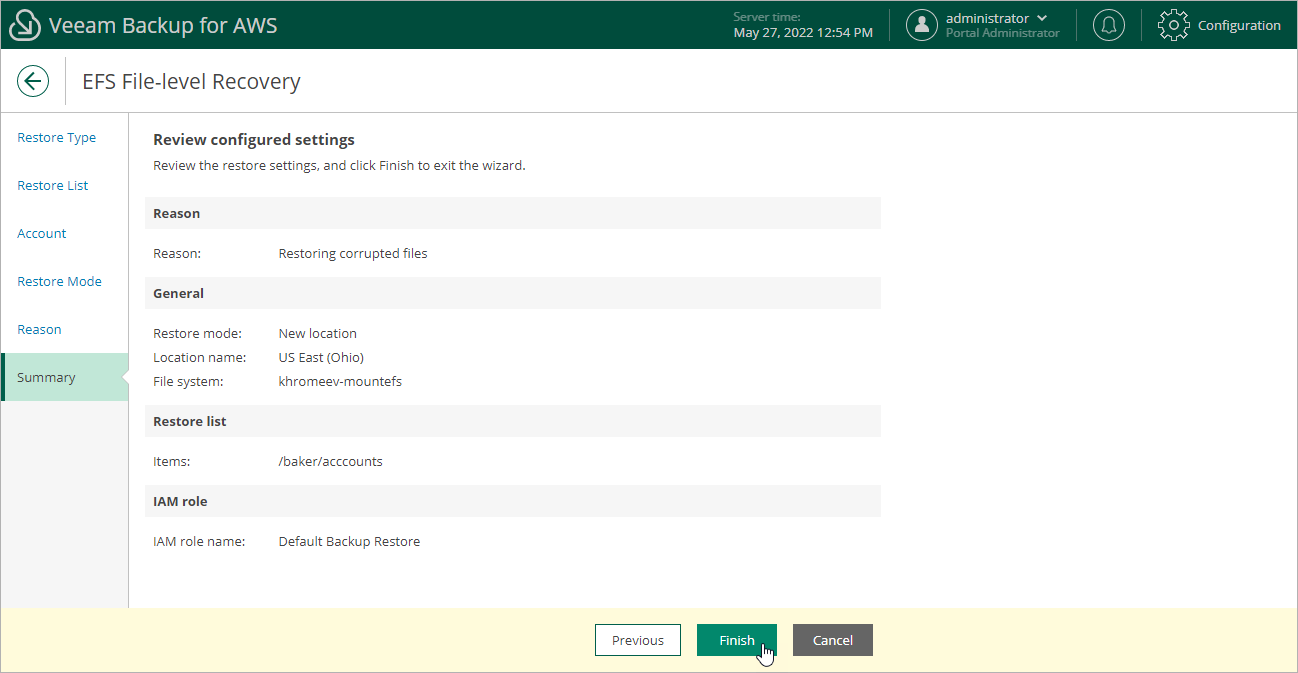Click Finish to complete the wizard
1298x673 pixels.
(736, 640)
